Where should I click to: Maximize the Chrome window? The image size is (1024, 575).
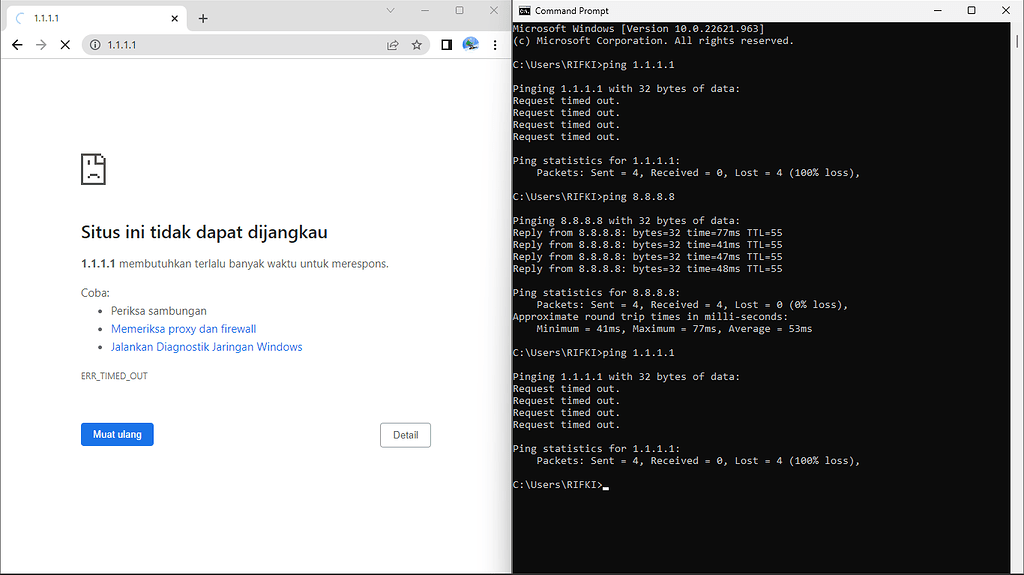pos(460,10)
